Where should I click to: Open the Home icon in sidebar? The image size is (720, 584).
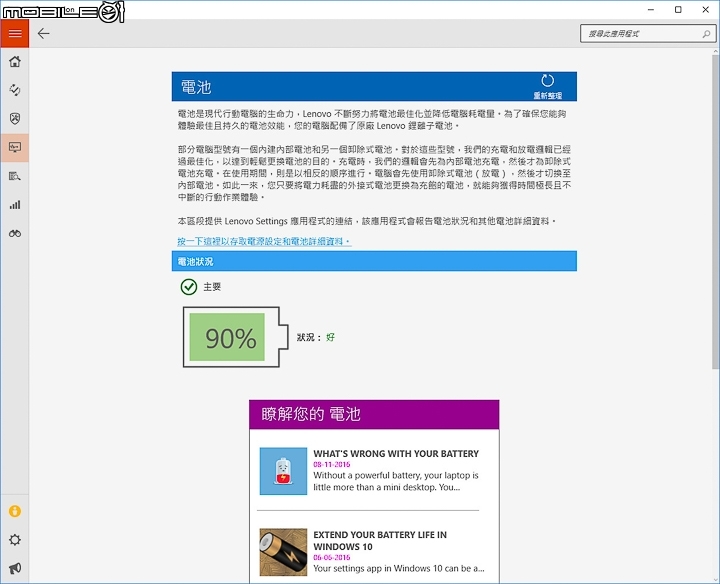click(x=15, y=62)
